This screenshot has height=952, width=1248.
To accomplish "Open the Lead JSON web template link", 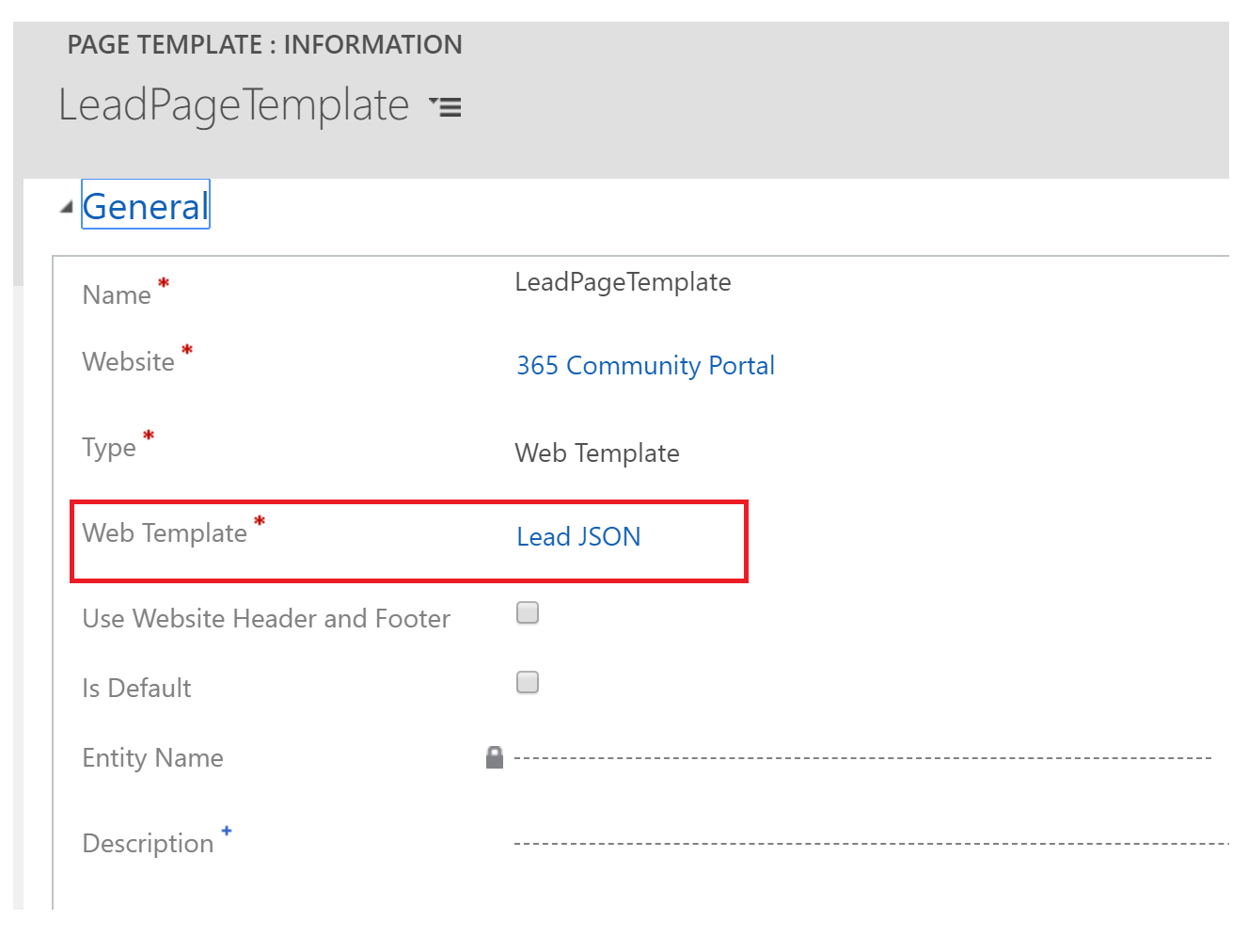I will click(x=578, y=536).
